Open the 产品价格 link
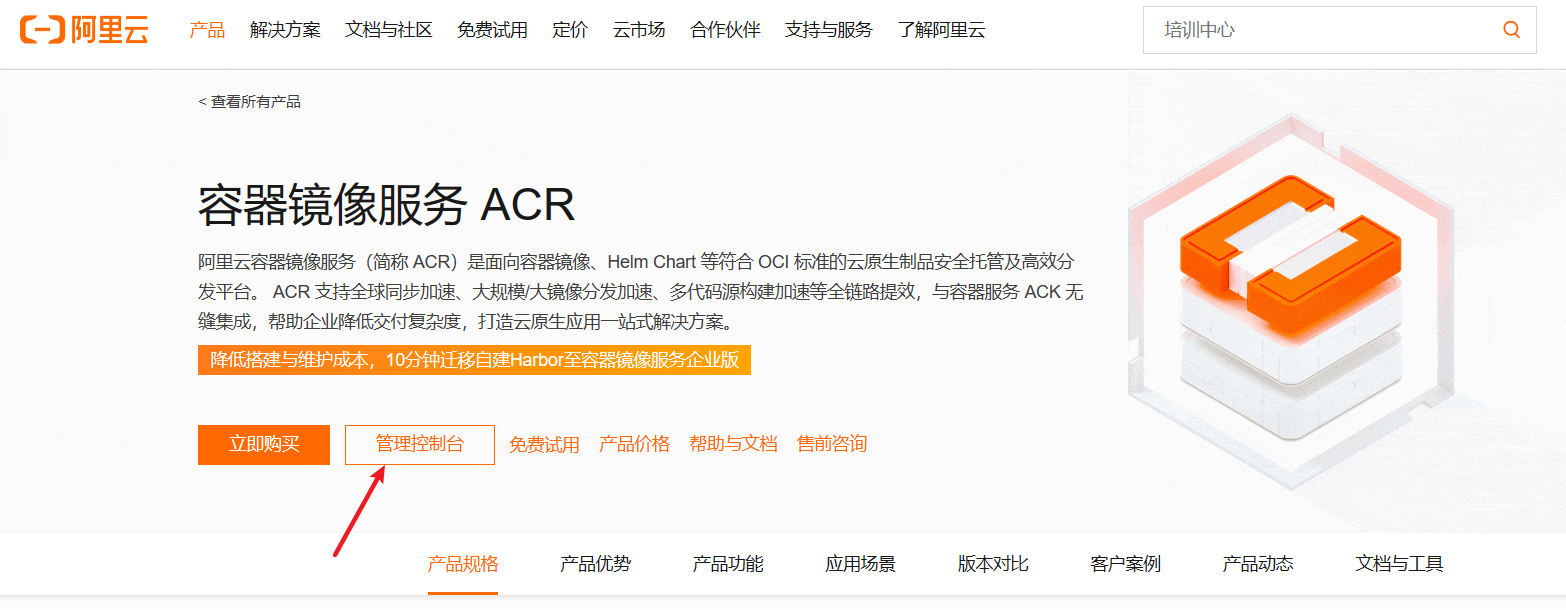The width and height of the screenshot is (1566, 610). (x=634, y=444)
